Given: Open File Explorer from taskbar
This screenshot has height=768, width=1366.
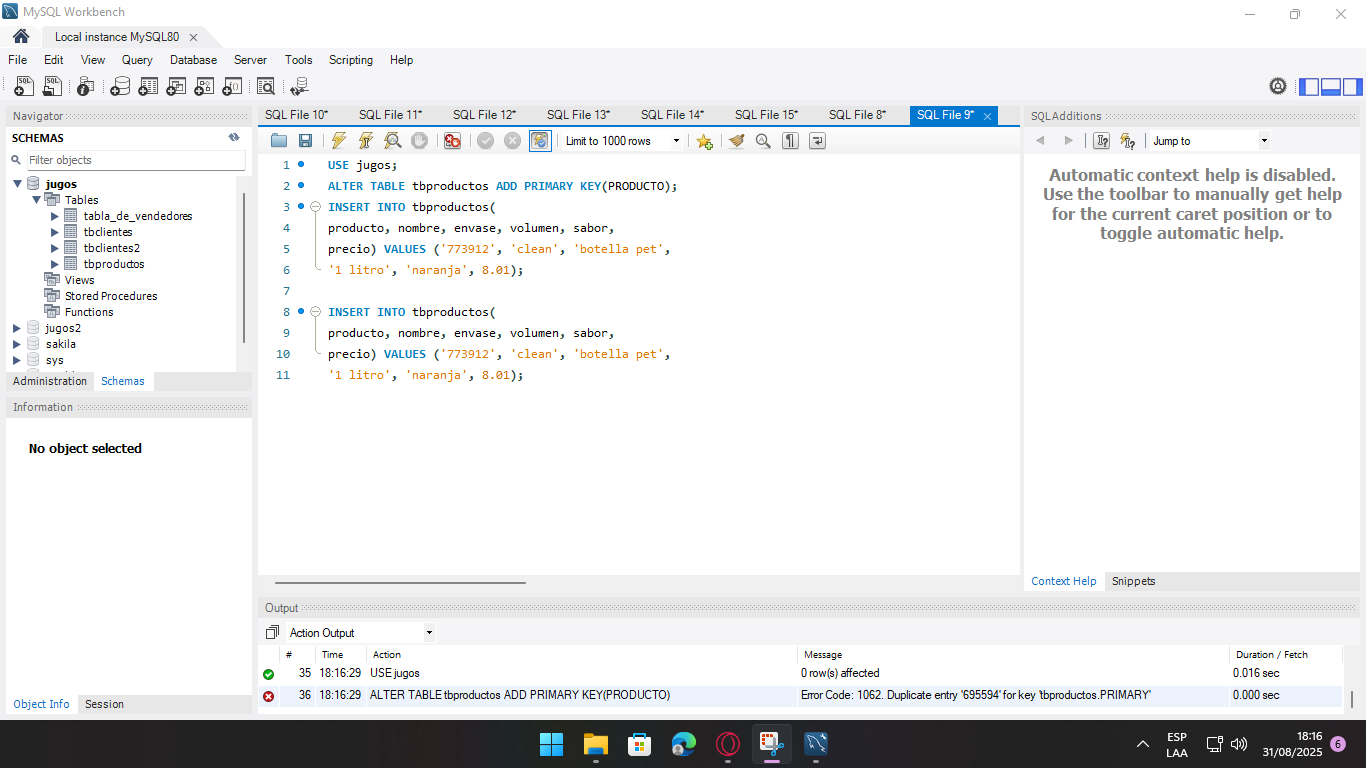Looking at the screenshot, I should click(596, 744).
